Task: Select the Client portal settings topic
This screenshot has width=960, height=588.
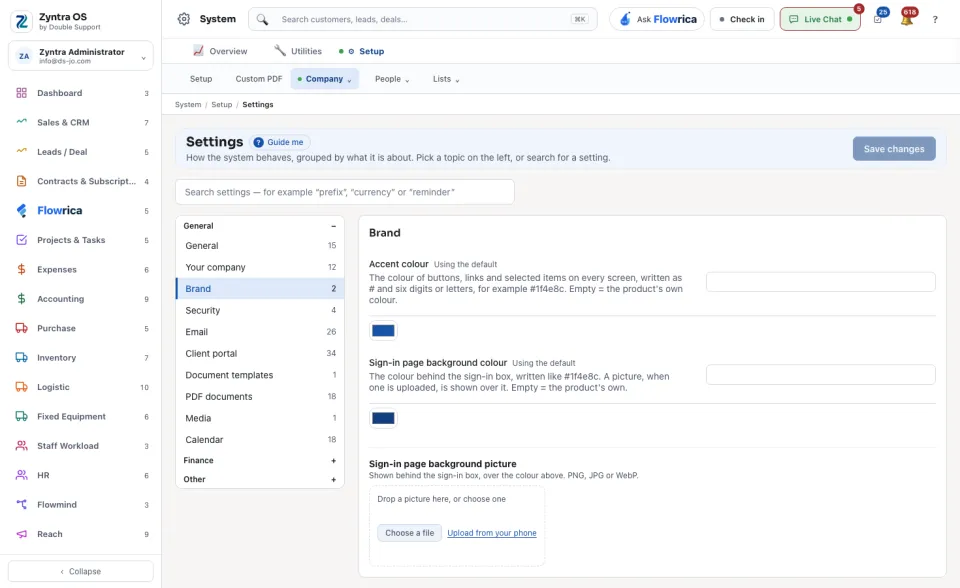Action: click(x=260, y=353)
